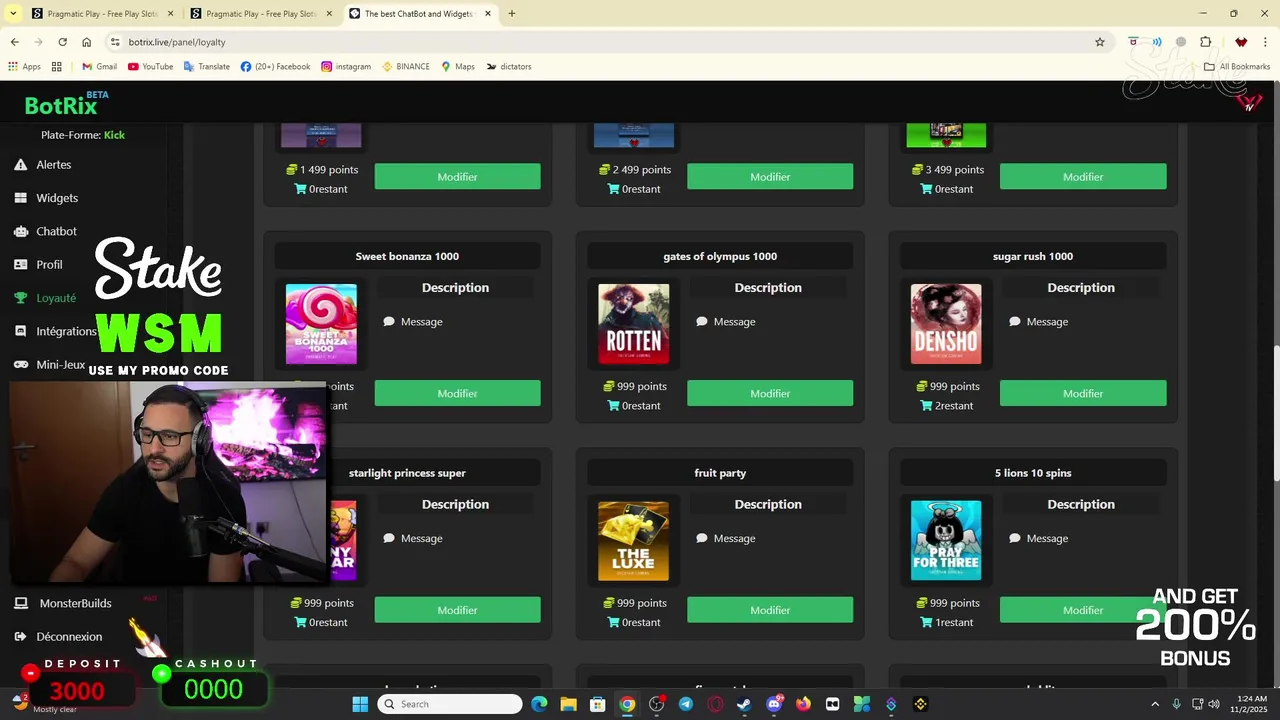Click Modifier on the 3 499 points card
Screen dimensions: 1280x720
tap(1083, 176)
